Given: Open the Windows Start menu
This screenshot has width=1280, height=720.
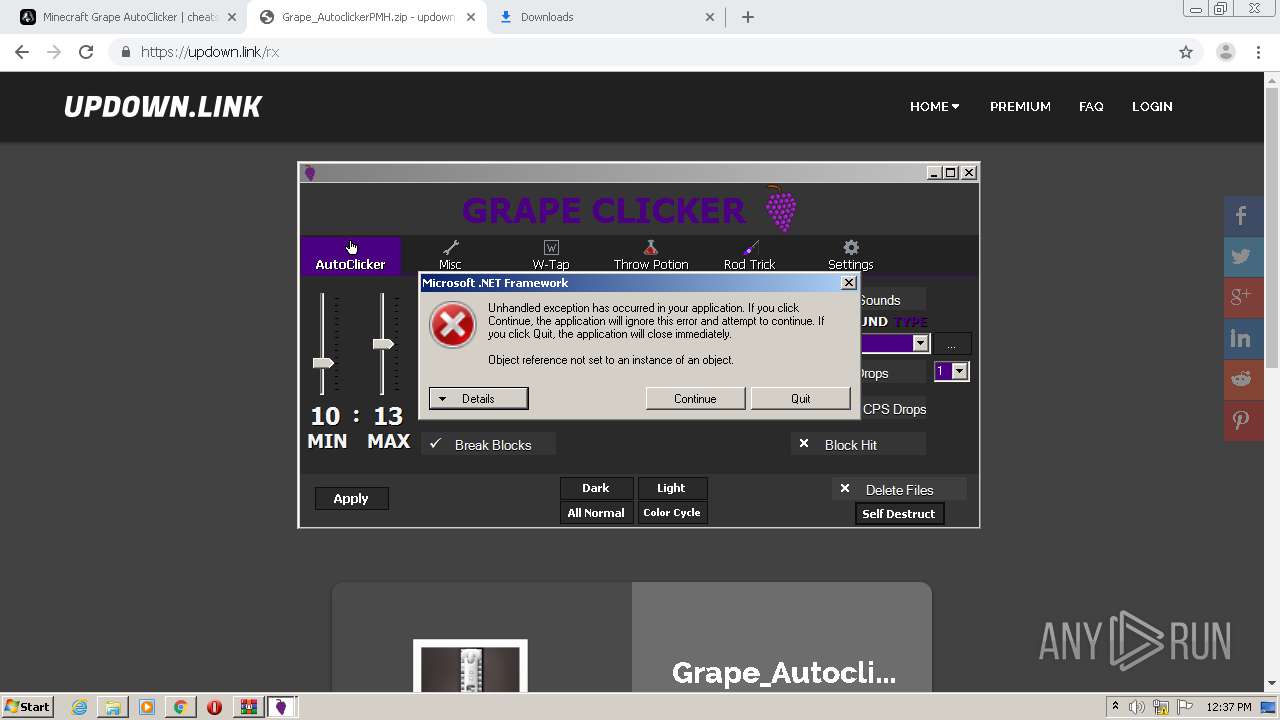Looking at the screenshot, I should click(28, 707).
